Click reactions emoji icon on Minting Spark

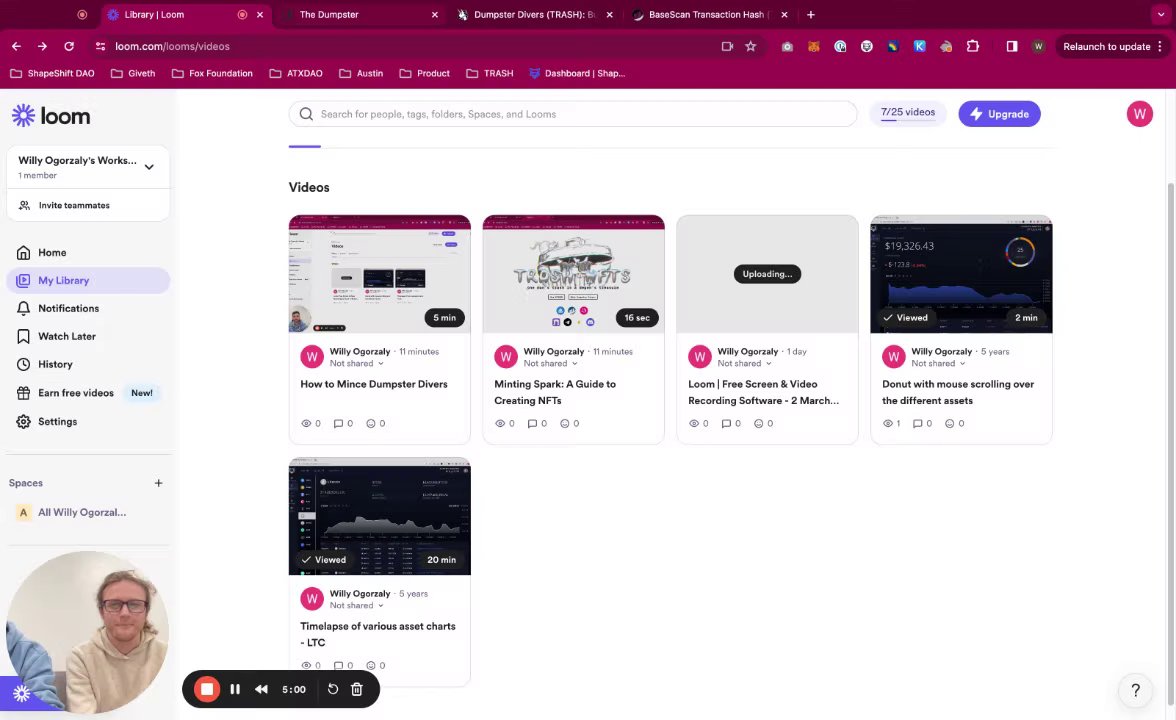point(565,424)
